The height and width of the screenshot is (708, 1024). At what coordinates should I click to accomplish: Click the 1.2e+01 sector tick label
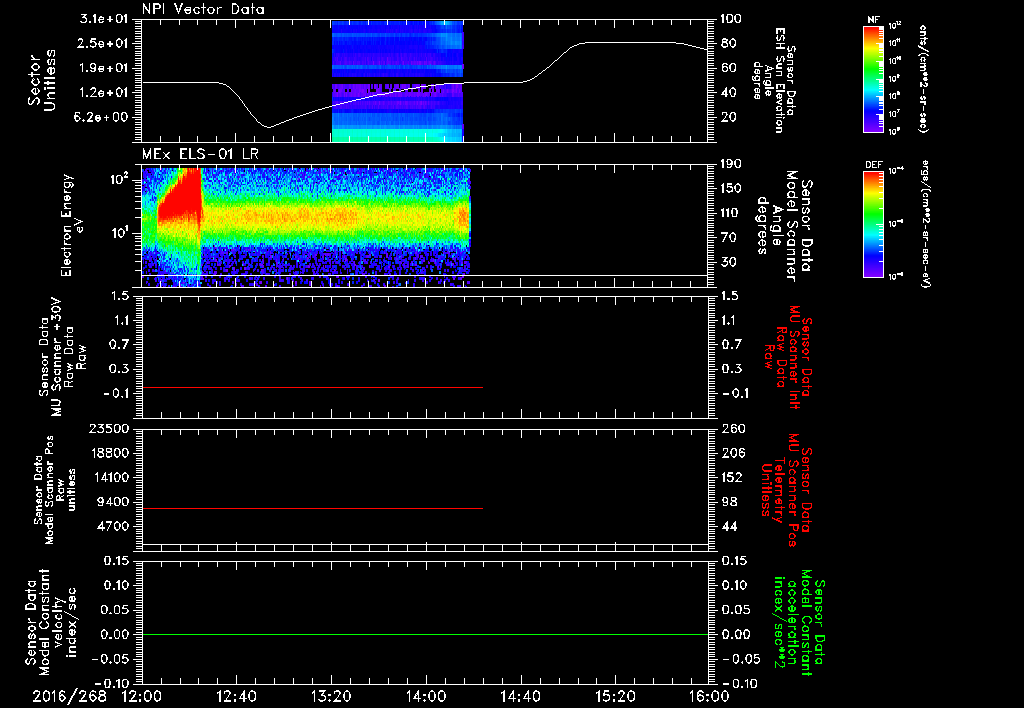point(105,93)
